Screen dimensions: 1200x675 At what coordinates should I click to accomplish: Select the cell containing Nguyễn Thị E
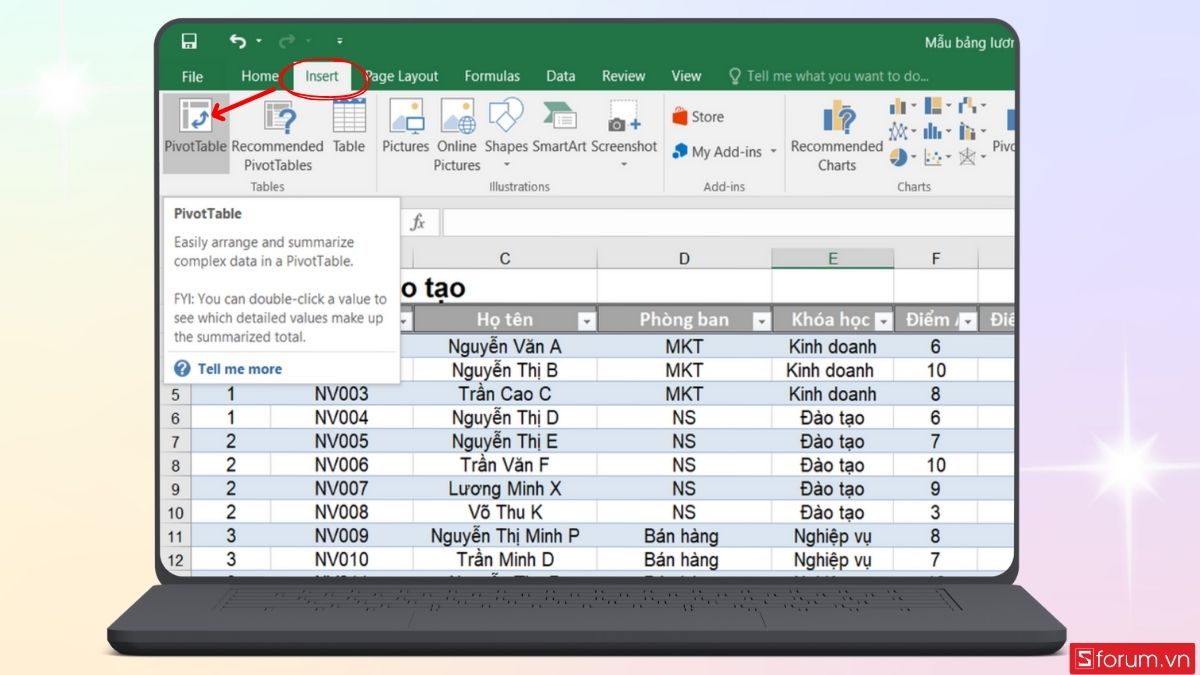505,441
